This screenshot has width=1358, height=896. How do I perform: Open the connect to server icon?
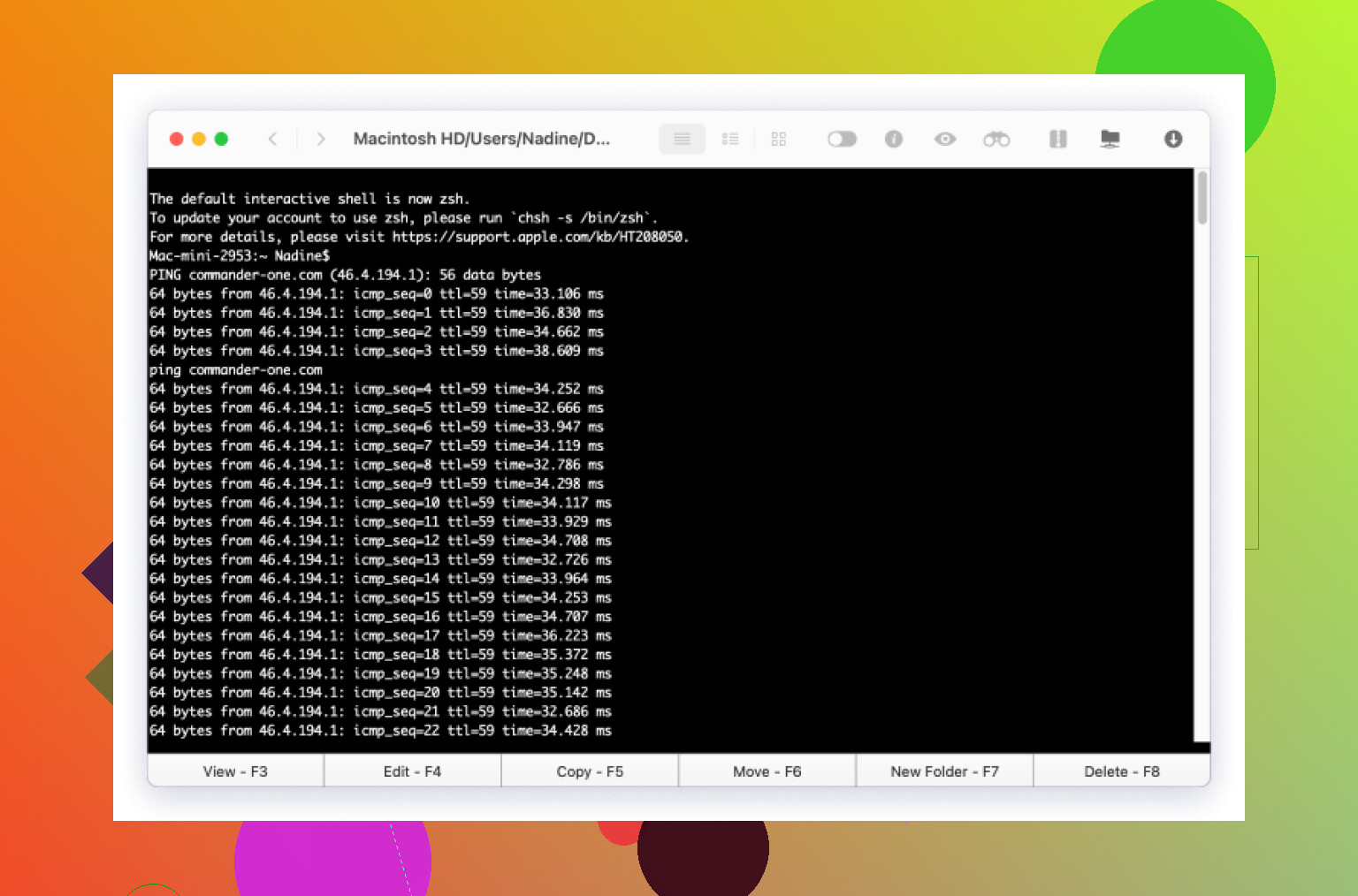click(1110, 139)
